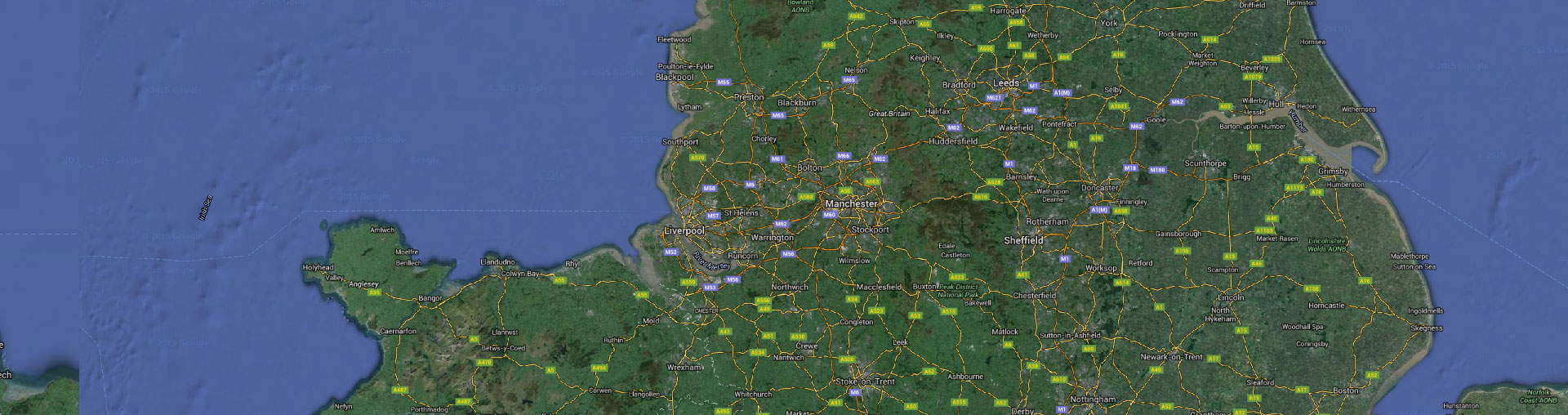Image resolution: width=1568 pixels, height=415 pixels.
Task: Click the Huddersfield town label
Action: click(x=953, y=141)
